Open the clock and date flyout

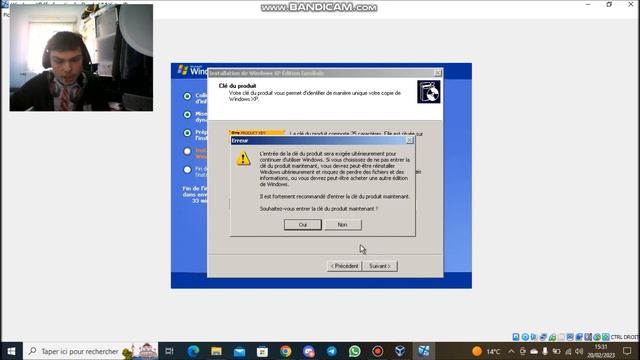(601, 351)
